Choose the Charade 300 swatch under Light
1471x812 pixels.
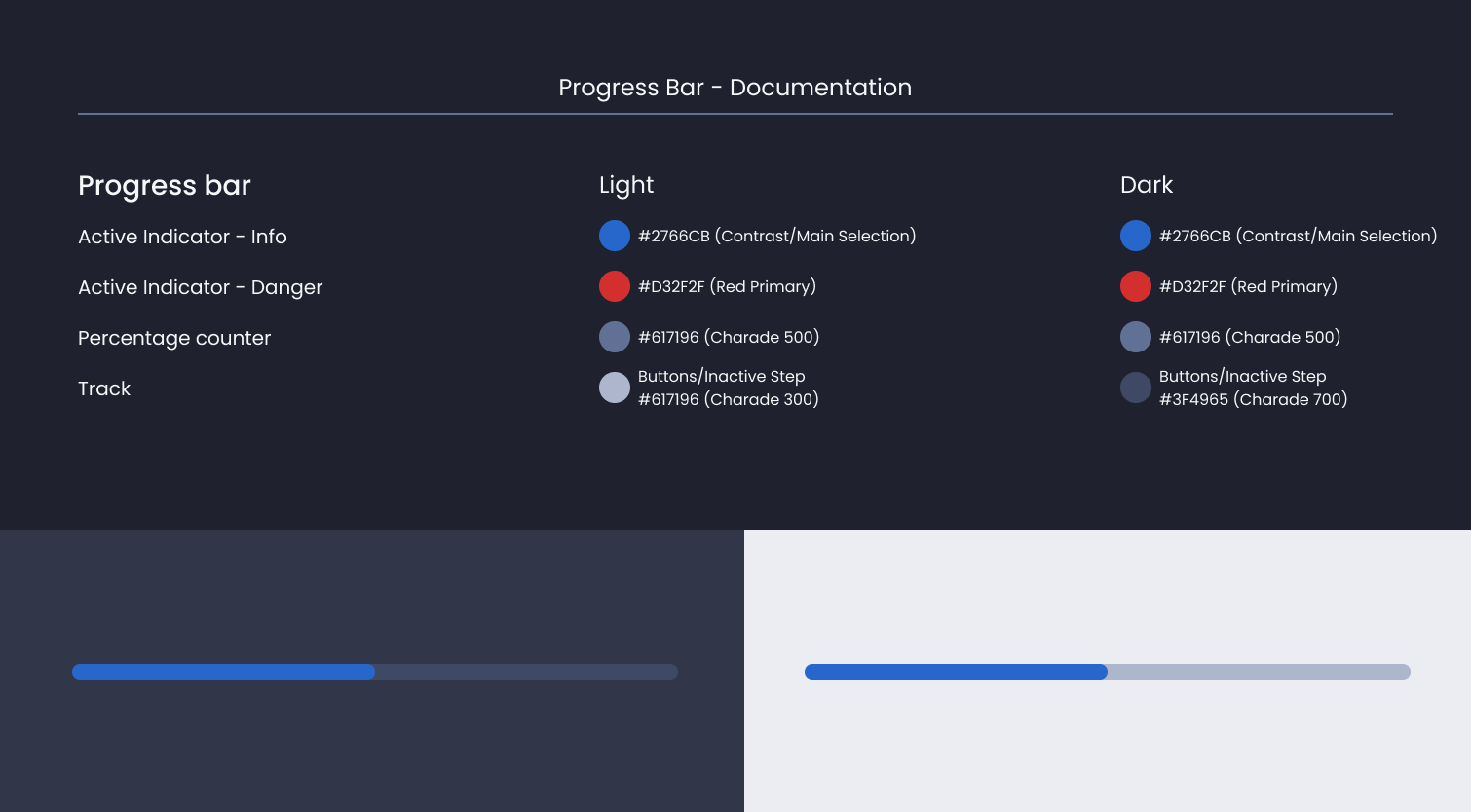[x=615, y=388]
